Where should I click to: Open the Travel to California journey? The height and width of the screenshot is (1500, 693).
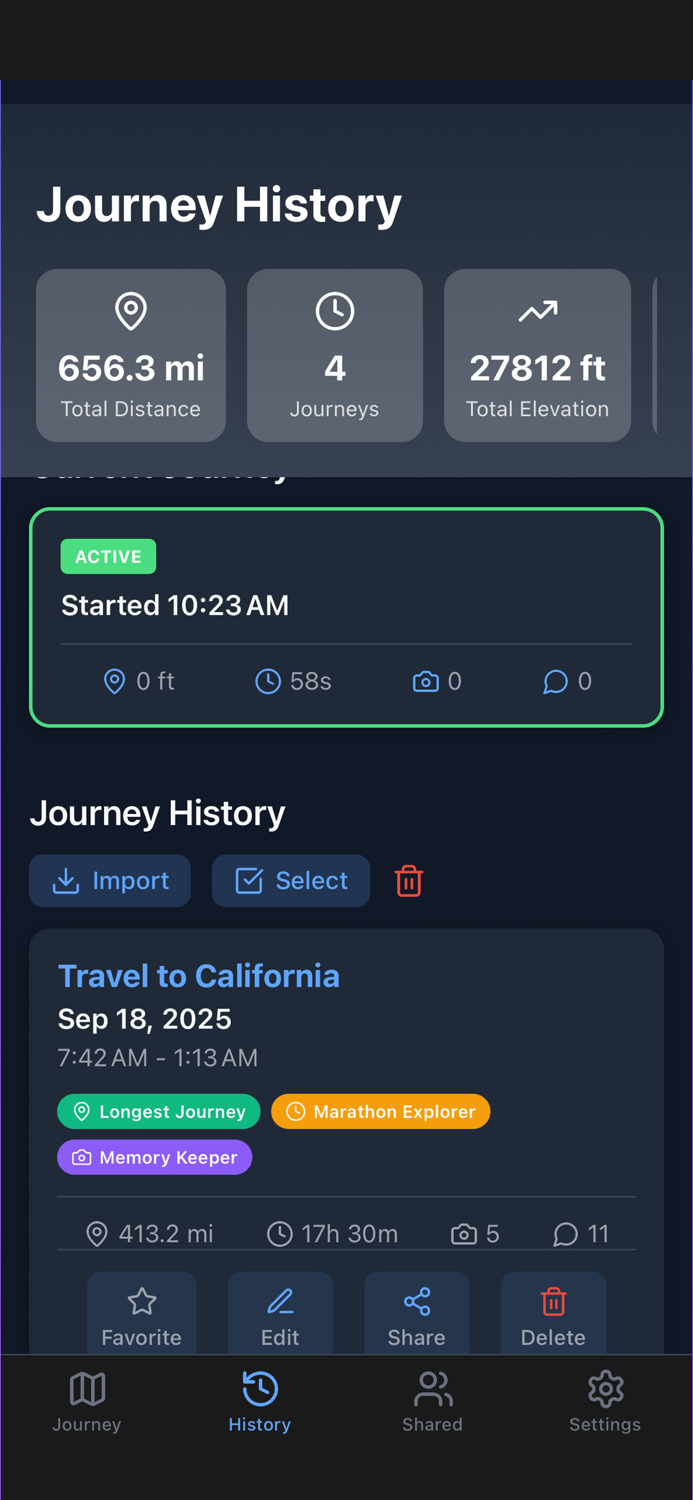coord(198,976)
